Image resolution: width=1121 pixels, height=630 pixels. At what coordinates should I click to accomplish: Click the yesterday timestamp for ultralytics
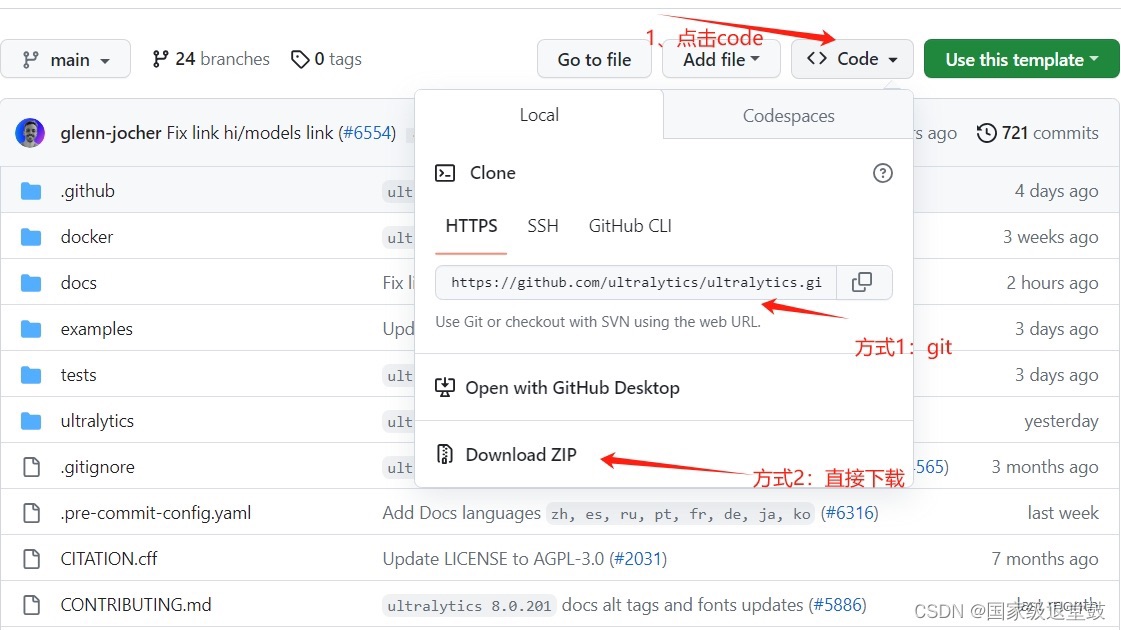click(1061, 421)
